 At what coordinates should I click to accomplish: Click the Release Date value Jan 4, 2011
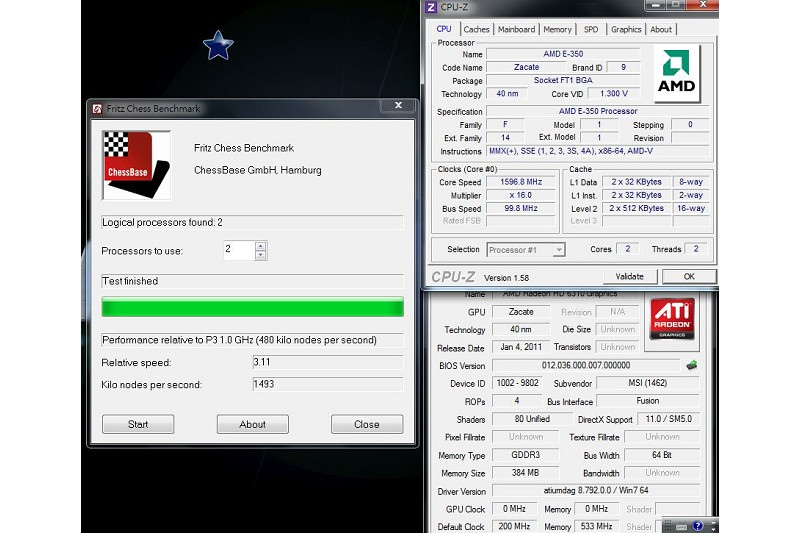tap(521, 347)
